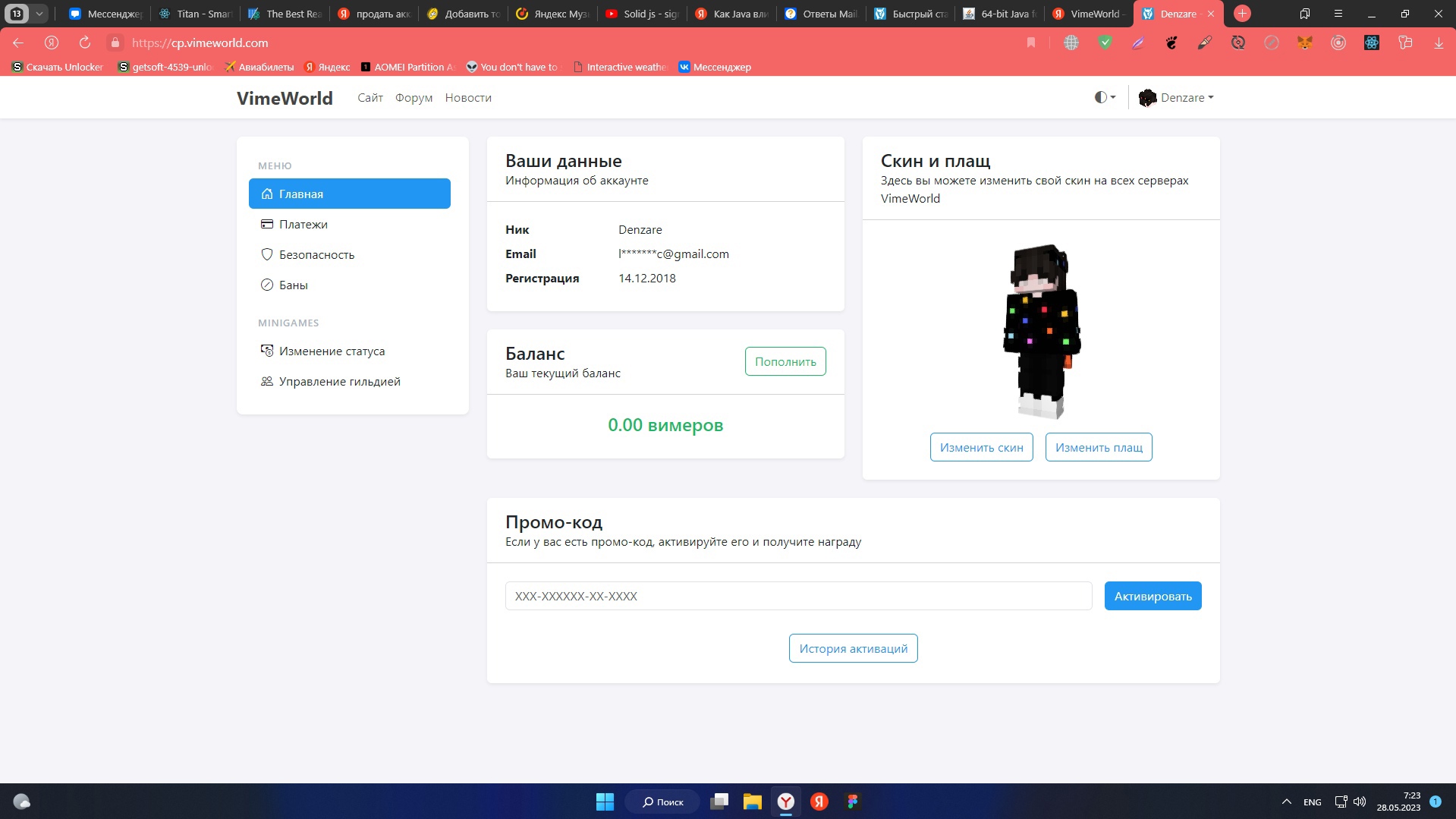Open Task View in taskbar

pyautogui.click(x=719, y=802)
